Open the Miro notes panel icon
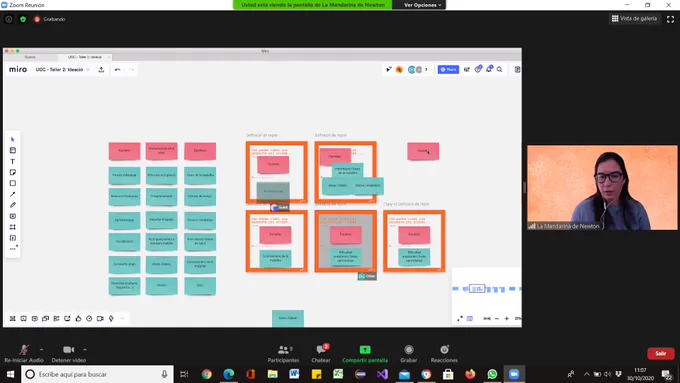Screen dimensions: 680x383 pyautogui.click(x=517, y=69)
